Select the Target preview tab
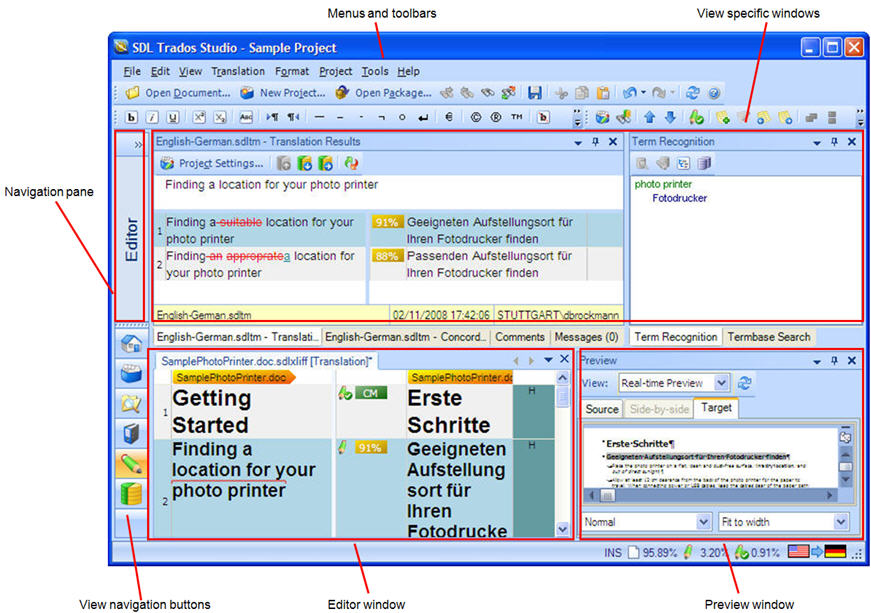The image size is (871, 613). click(716, 408)
